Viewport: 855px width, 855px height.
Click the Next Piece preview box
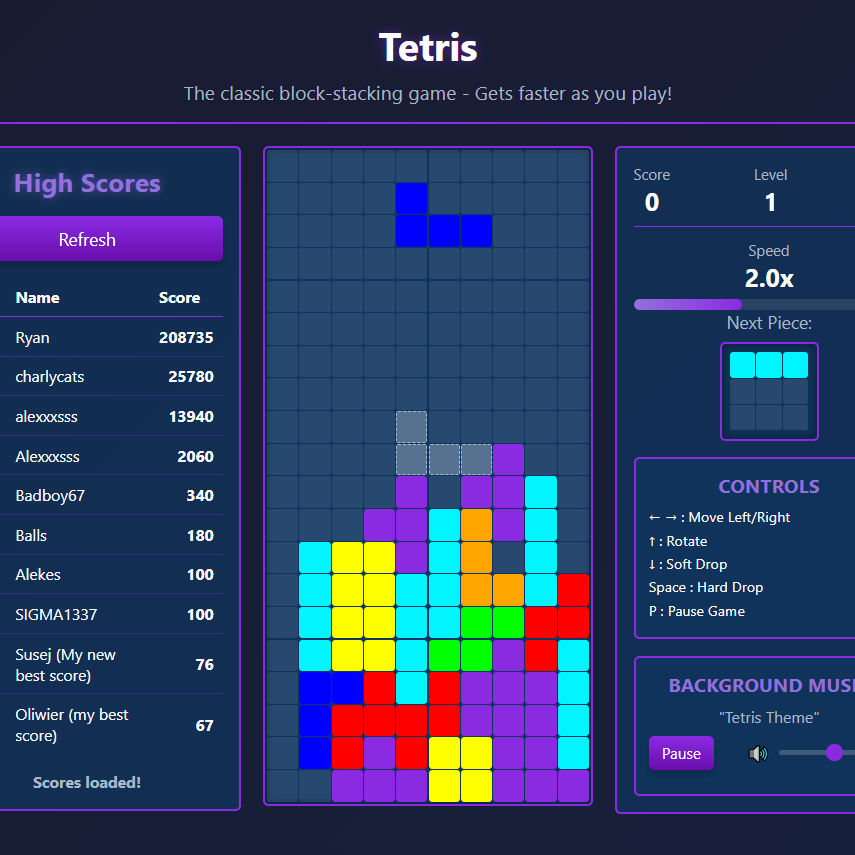coord(768,391)
